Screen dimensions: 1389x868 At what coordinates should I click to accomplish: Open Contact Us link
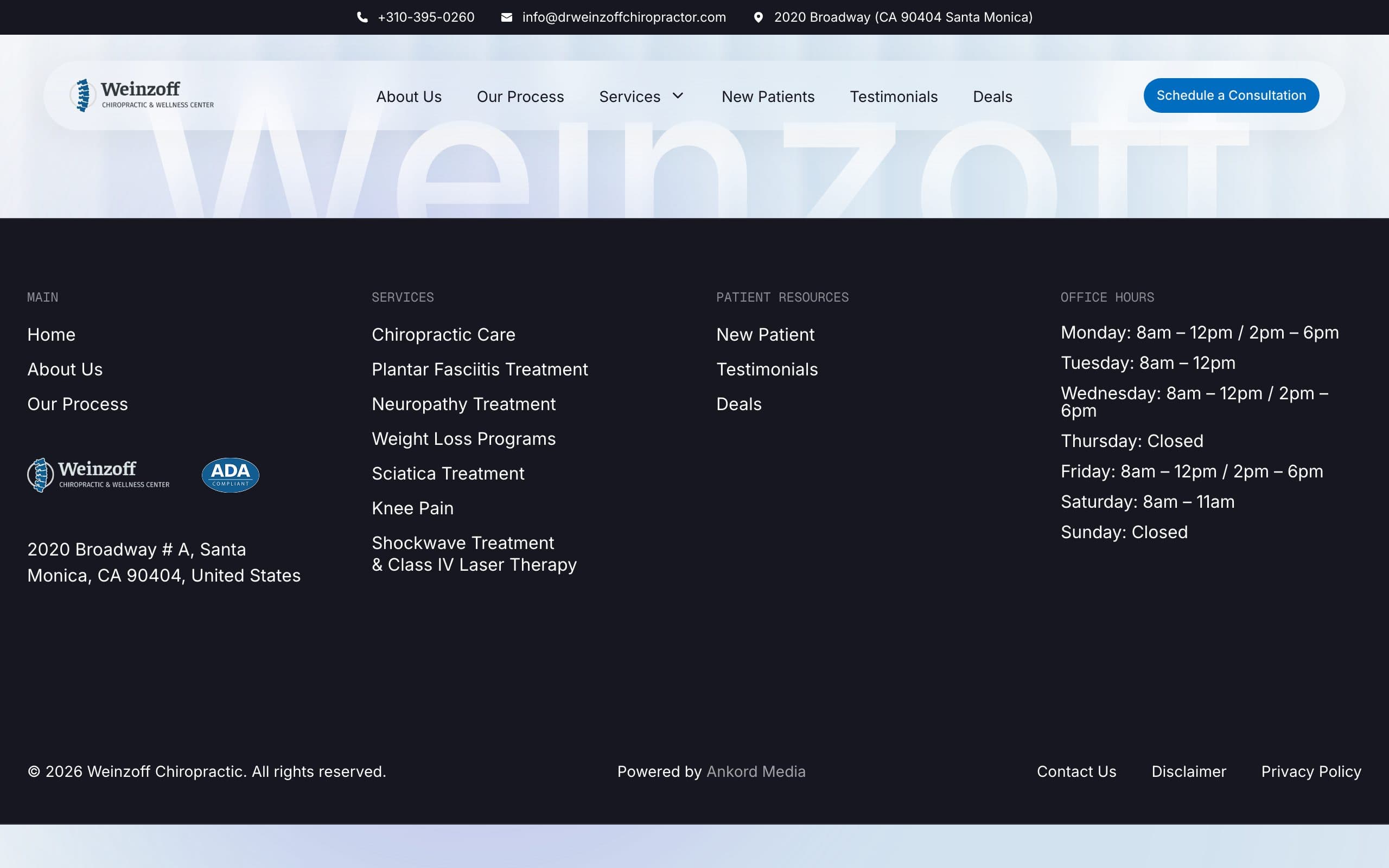pos(1076,771)
